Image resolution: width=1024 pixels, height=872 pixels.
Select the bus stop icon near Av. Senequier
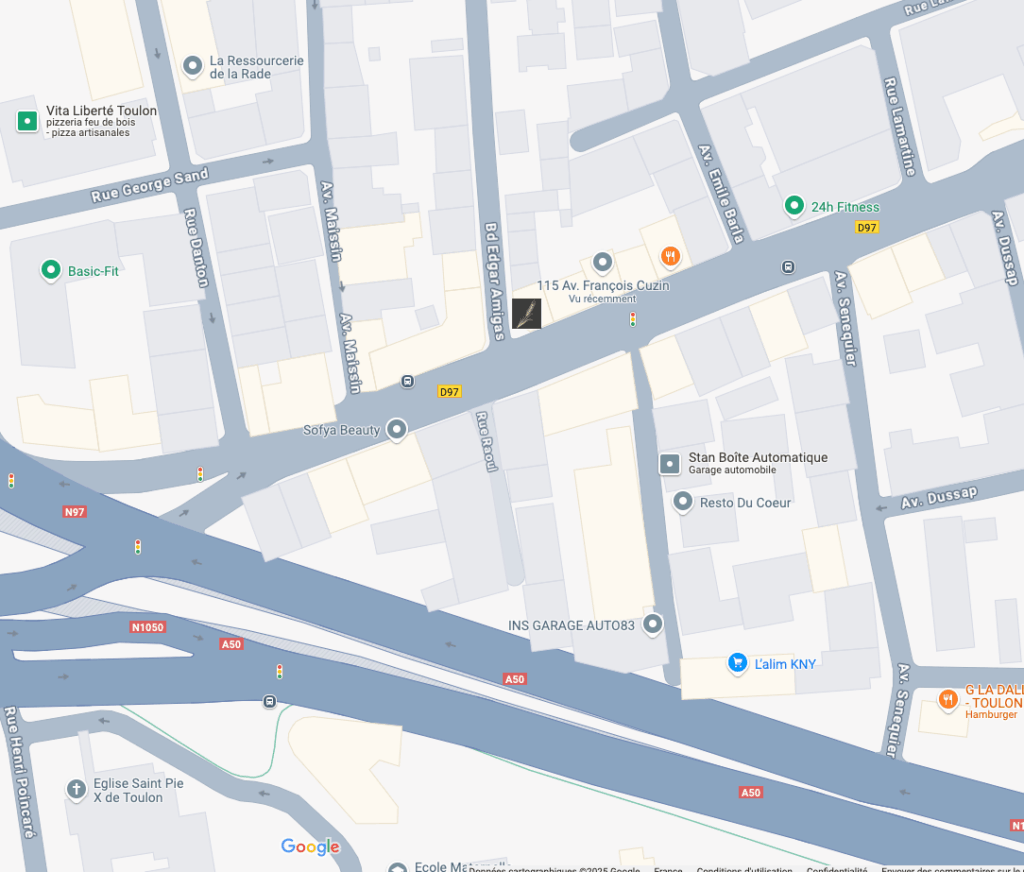tap(788, 267)
